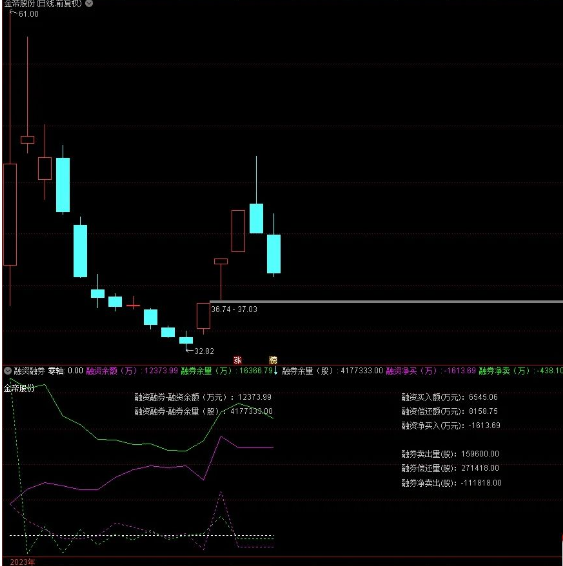Click the 61.00 high price label
The image size is (563, 566).
(x=29, y=14)
